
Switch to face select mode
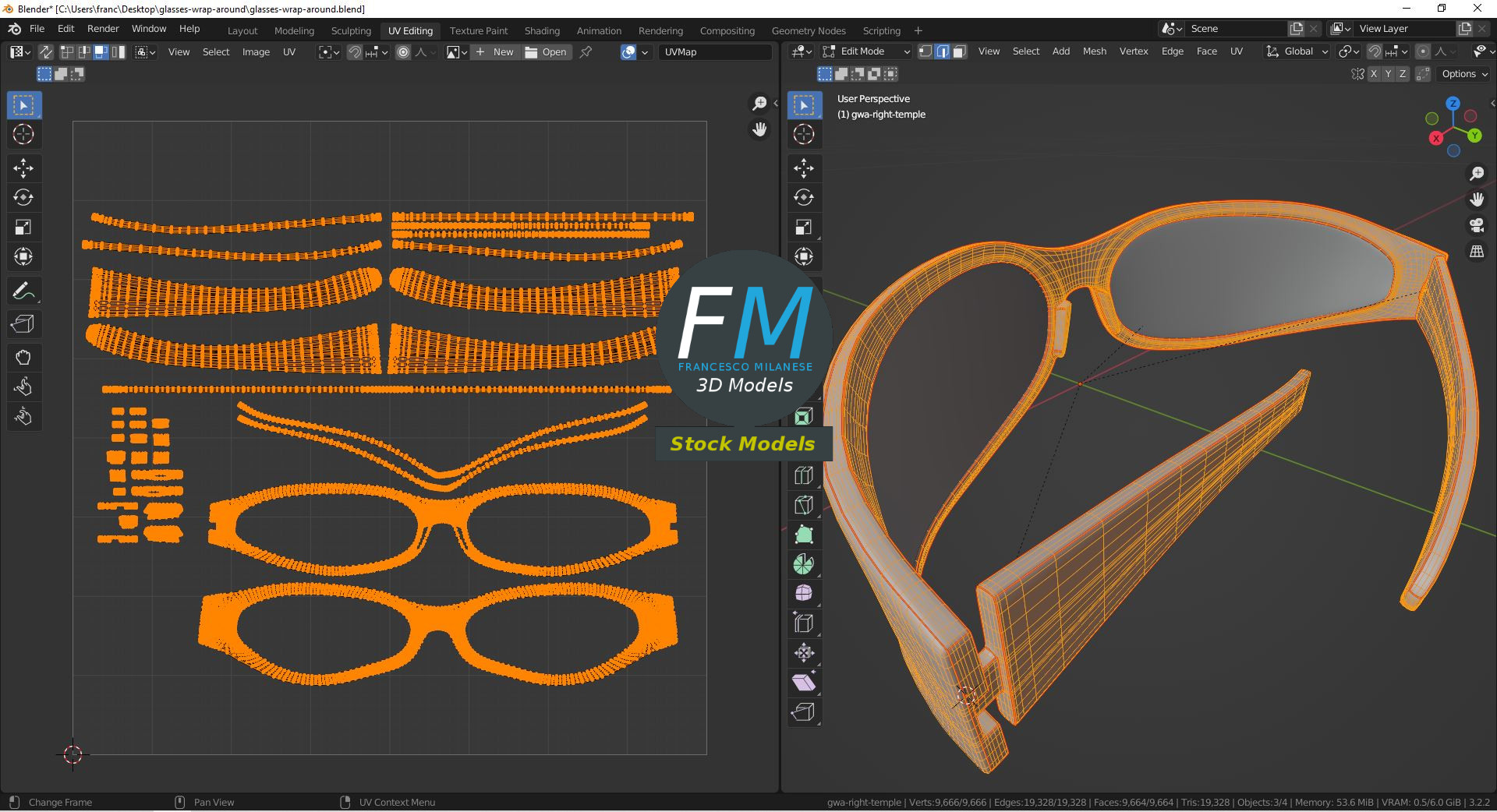coord(960,51)
